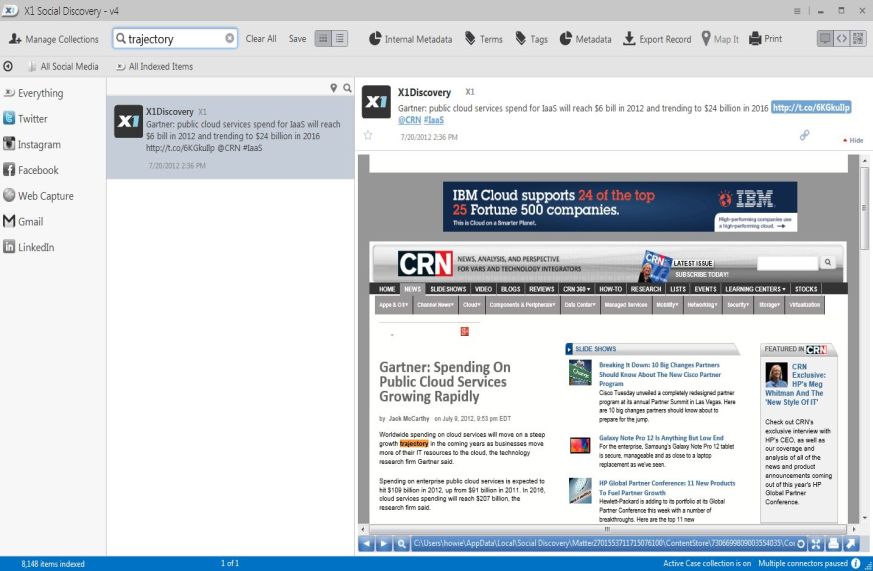Expand preview to full screen
The image size is (873, 571).
pyautogui.click(x=816, y=544)
